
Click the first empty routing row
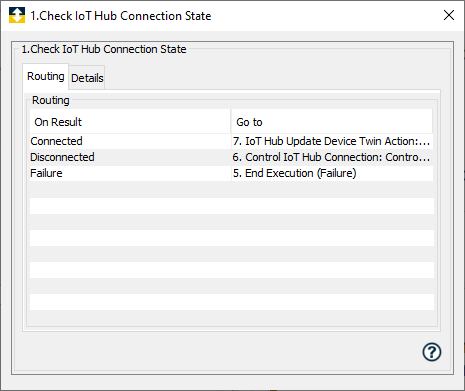coord(232,190)
